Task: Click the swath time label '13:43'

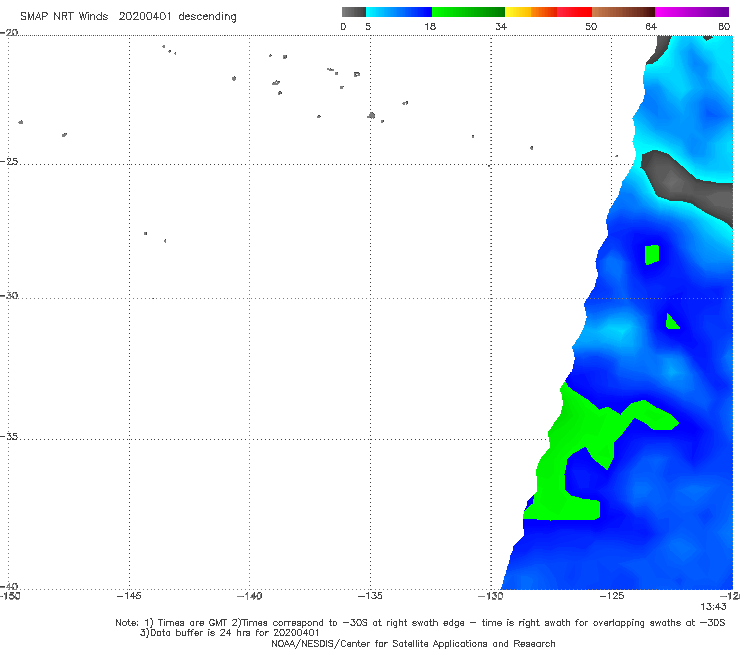Action: (713, 607)
